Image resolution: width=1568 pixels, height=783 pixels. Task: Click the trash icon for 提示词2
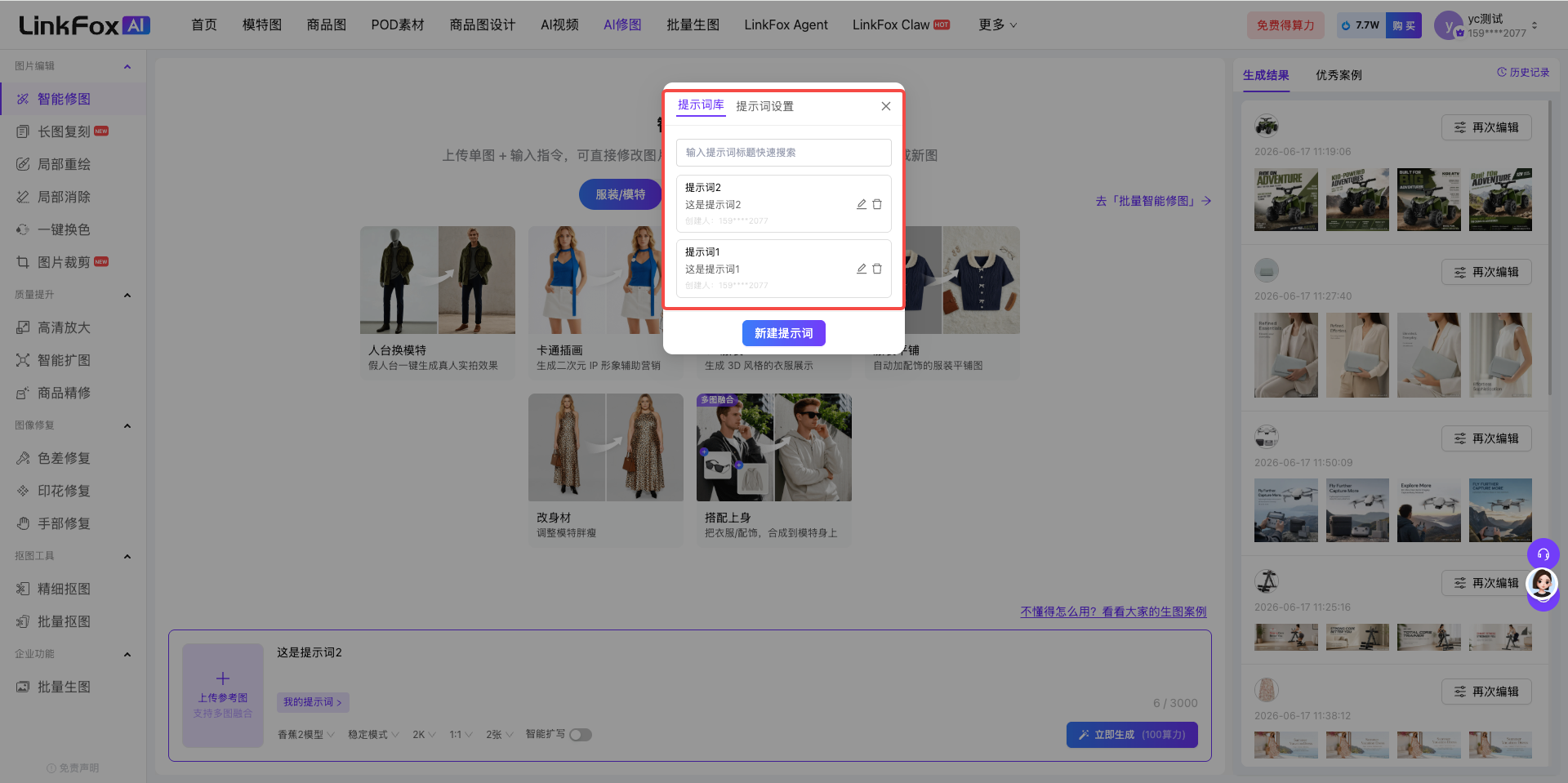tap(877, 204)
